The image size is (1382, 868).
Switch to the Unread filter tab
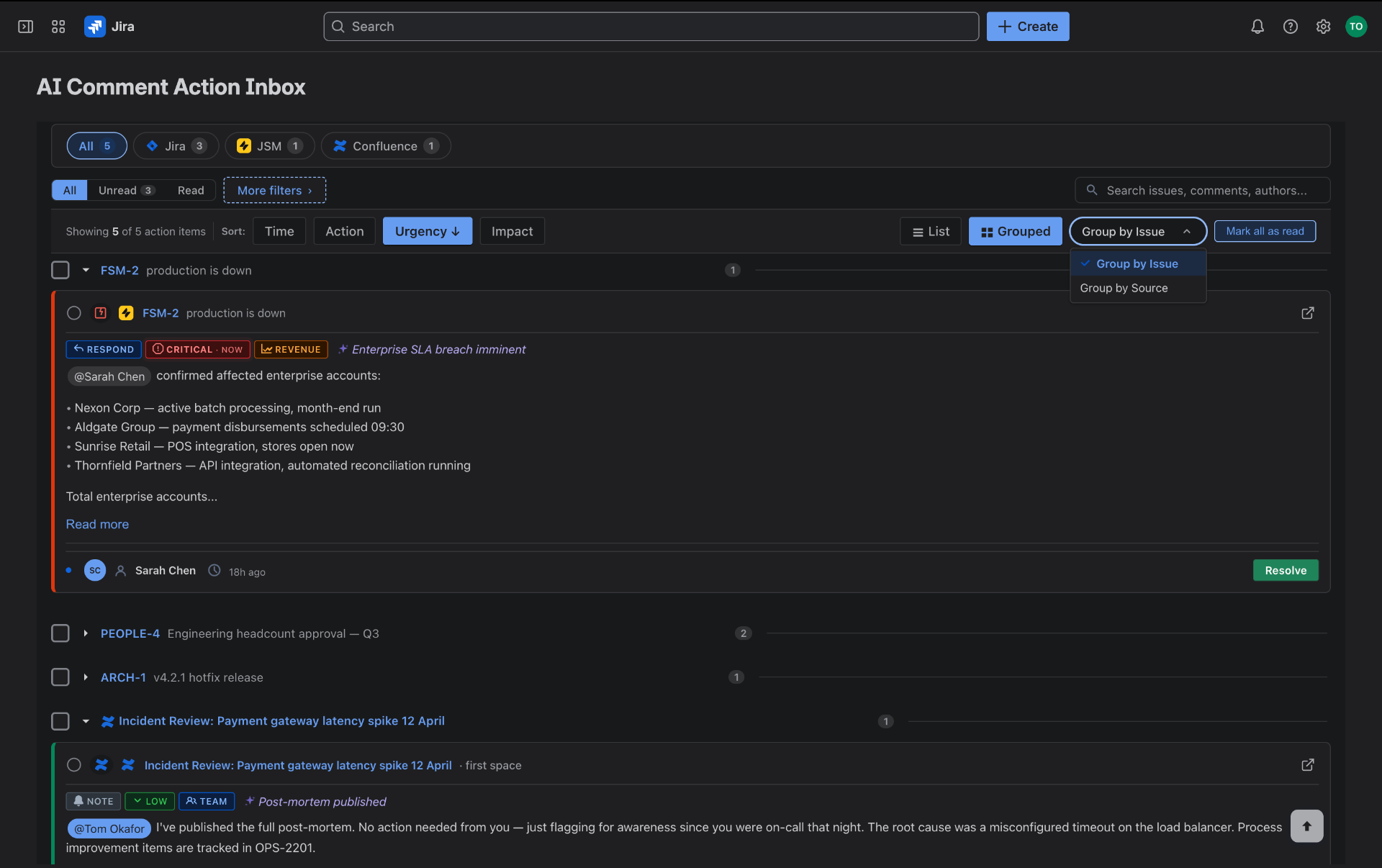coord(126,190)
